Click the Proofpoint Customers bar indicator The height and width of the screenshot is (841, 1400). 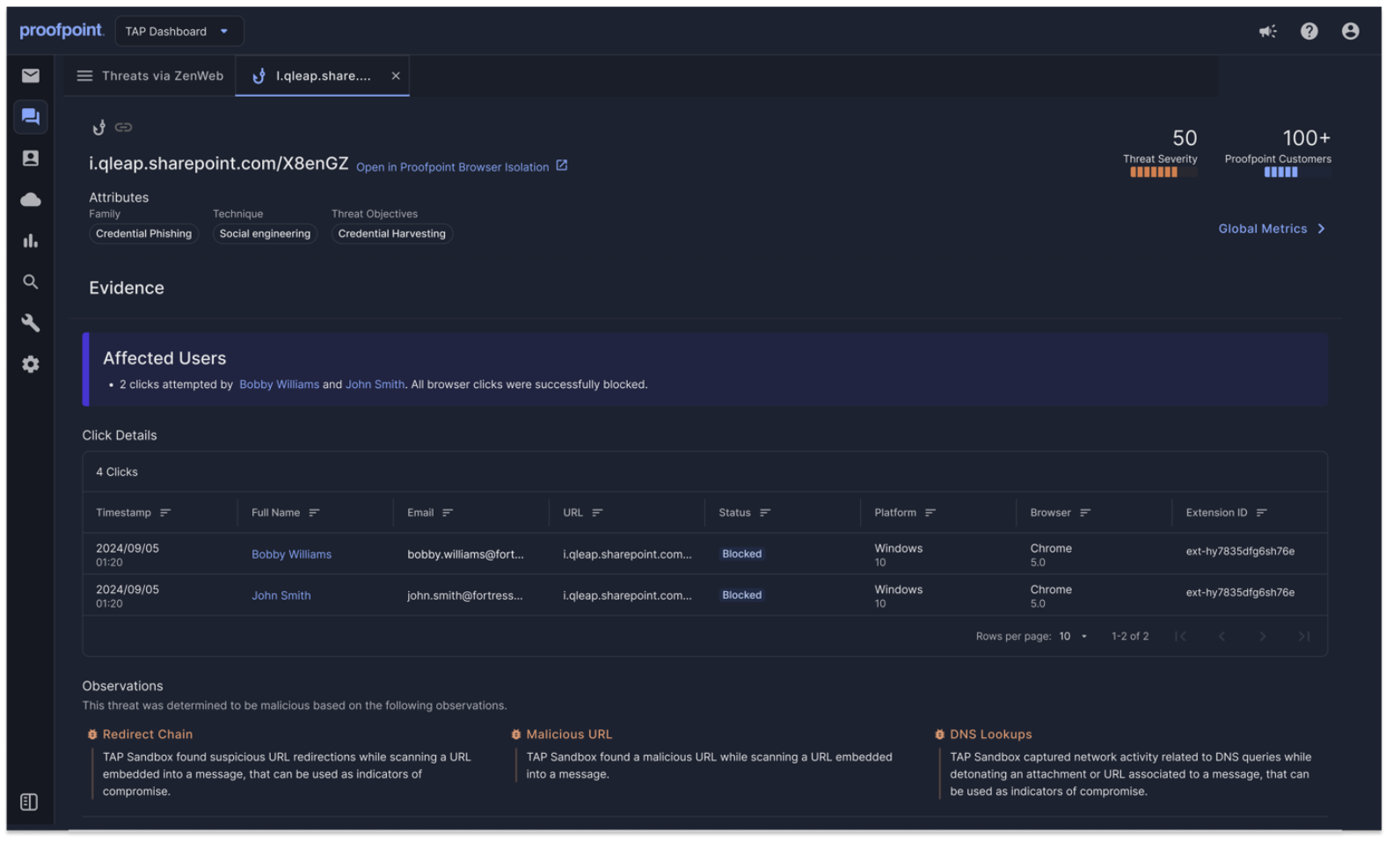tap(1297, 172)
